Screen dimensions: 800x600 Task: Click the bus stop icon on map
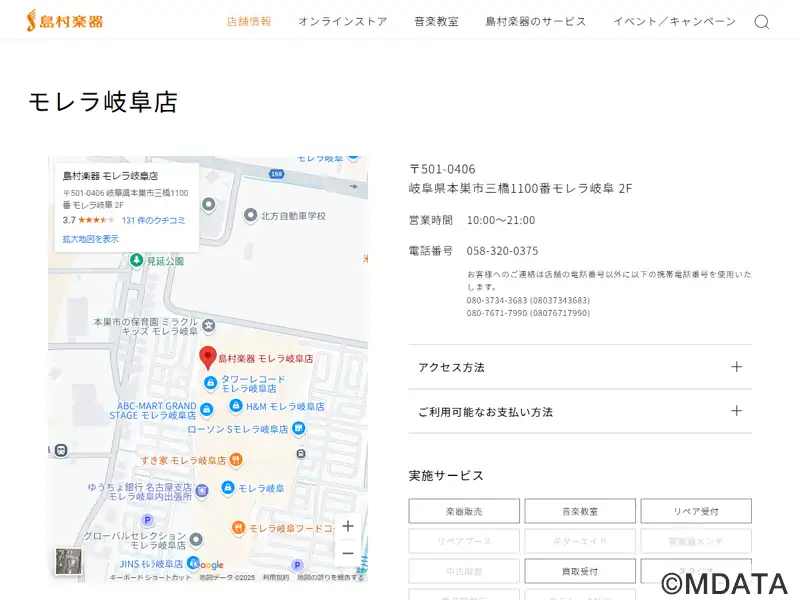pyautogui.click(x=301, y=454)
